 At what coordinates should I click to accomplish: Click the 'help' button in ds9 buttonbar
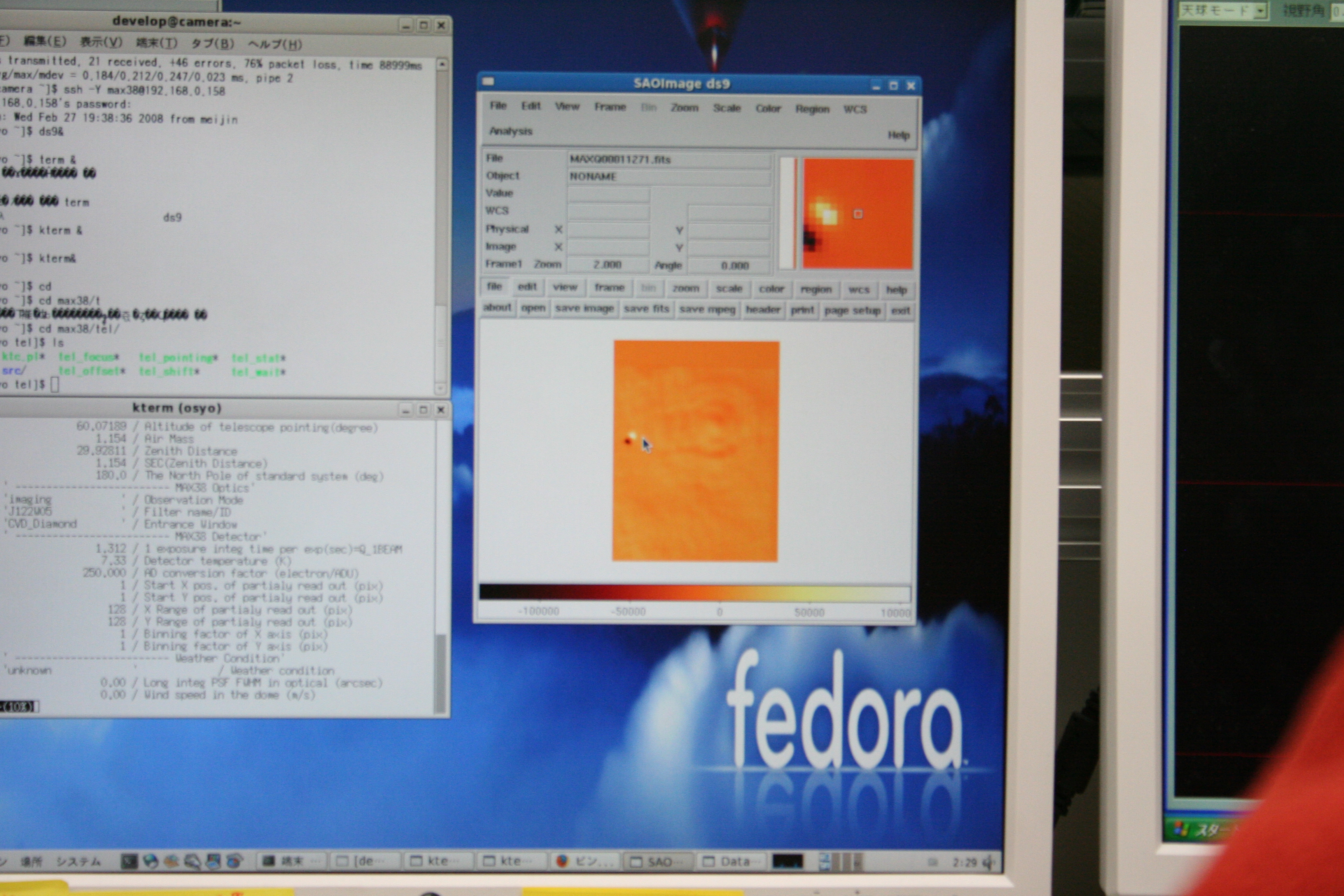(896, 290)
